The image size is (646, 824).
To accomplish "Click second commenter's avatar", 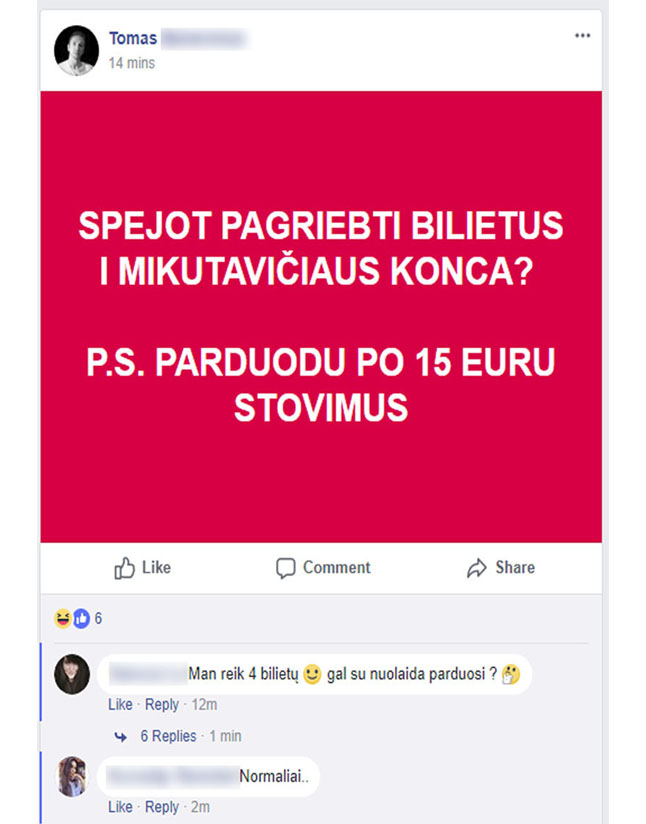I will click(72, 776).
